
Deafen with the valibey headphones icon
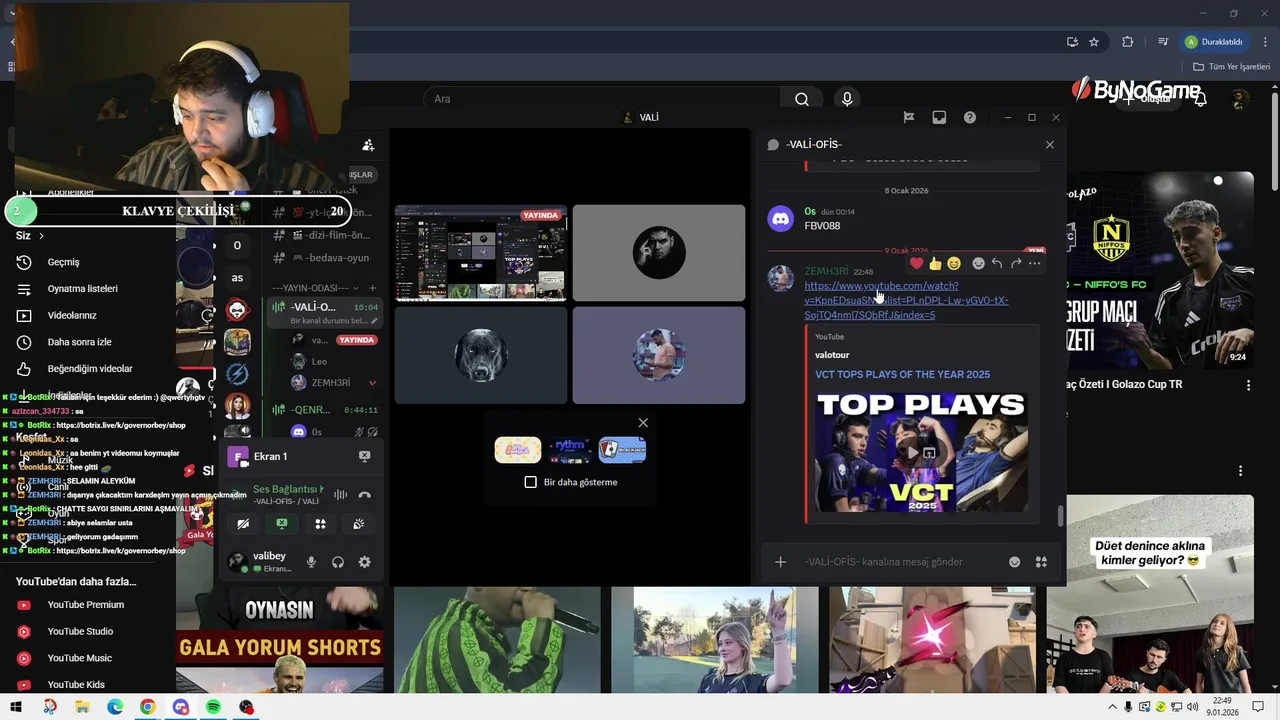point(338,562)
